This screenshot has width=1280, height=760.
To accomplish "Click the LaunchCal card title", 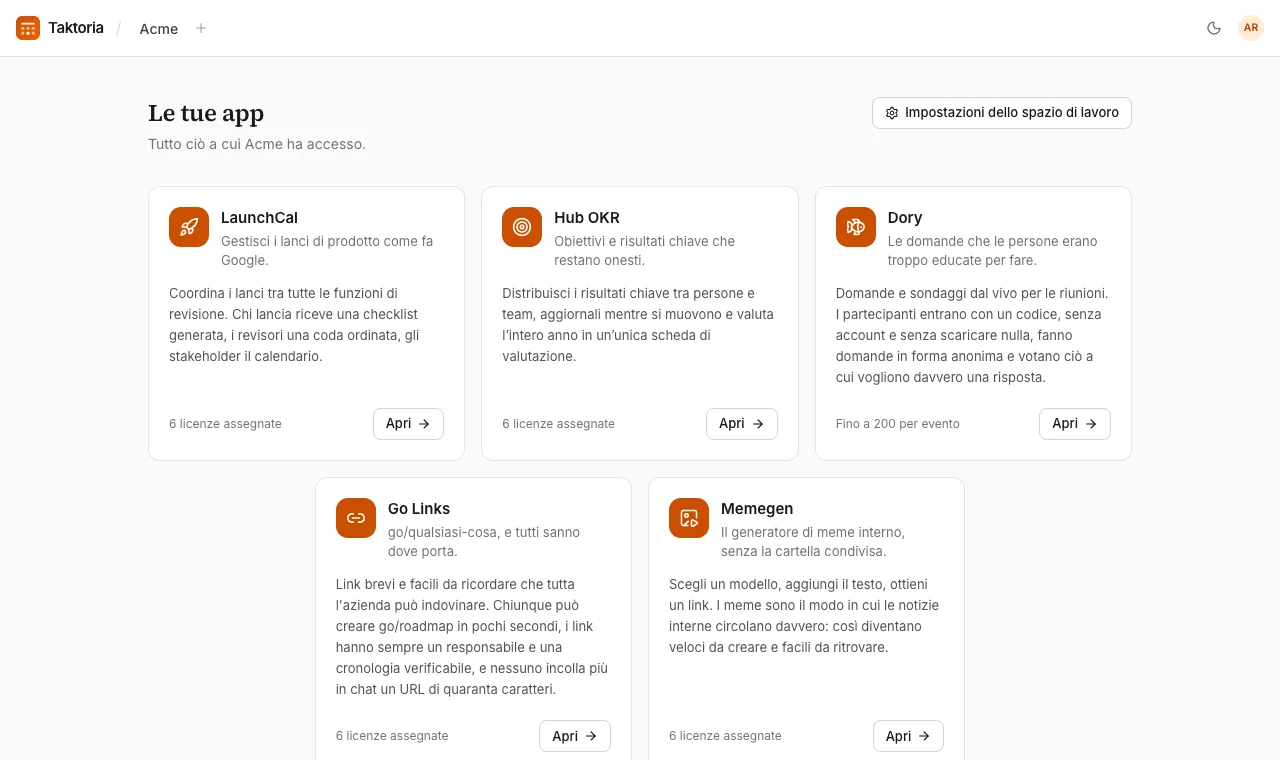I will (x=259, y=218).
